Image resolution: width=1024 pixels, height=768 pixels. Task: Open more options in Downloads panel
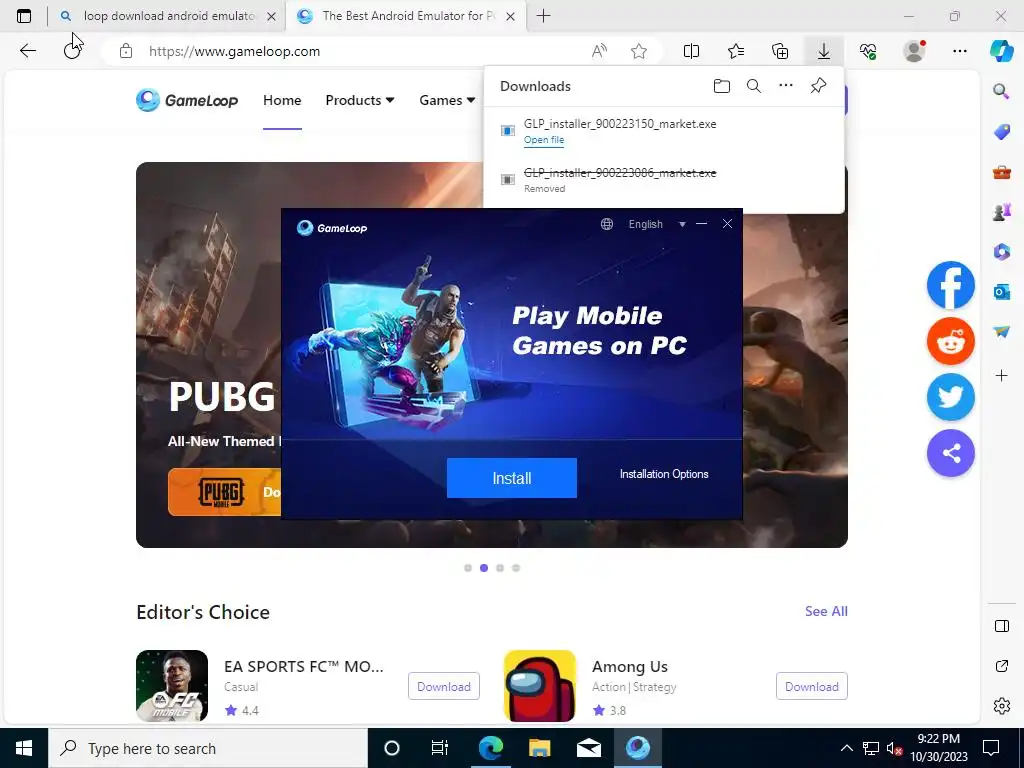[786, 86]
